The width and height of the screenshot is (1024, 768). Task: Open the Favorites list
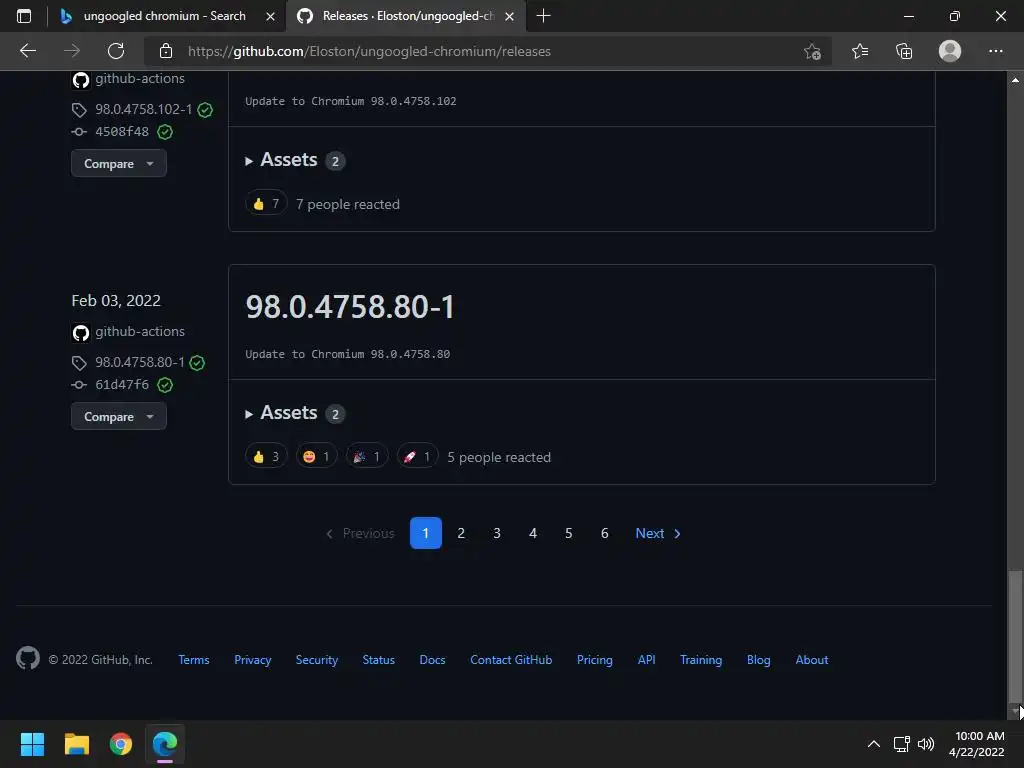(x=860, y=51)
